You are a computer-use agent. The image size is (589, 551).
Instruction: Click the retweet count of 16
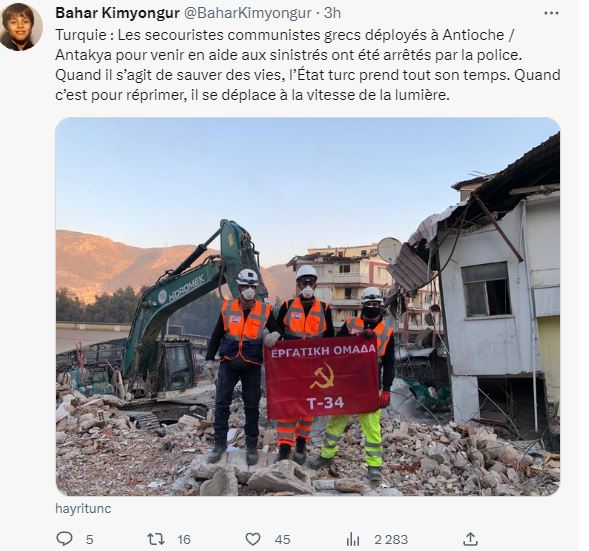pyautogui.click(x=184, y=539)
